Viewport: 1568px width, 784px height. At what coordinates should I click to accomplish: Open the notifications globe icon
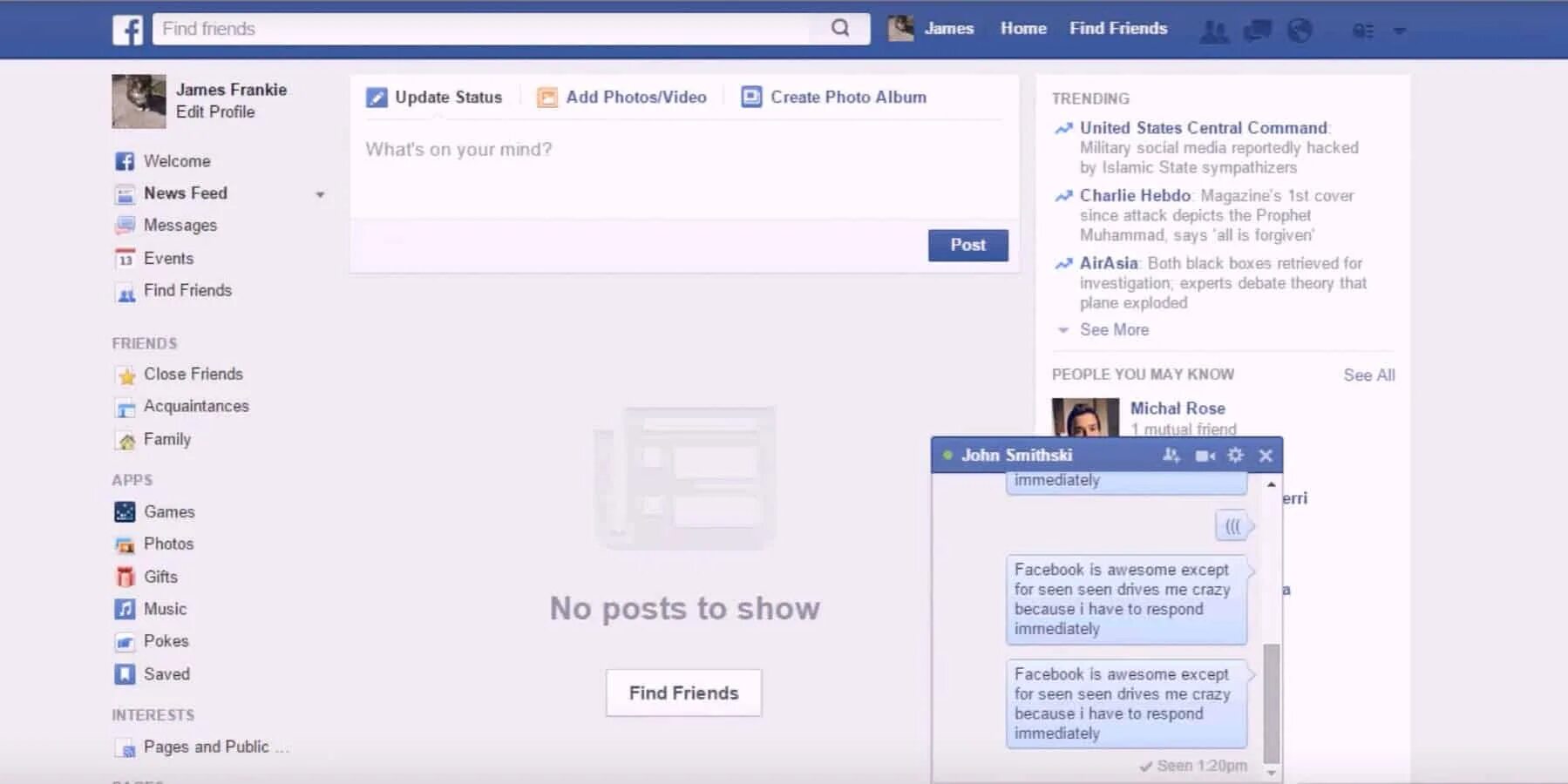coord(1300,31)
